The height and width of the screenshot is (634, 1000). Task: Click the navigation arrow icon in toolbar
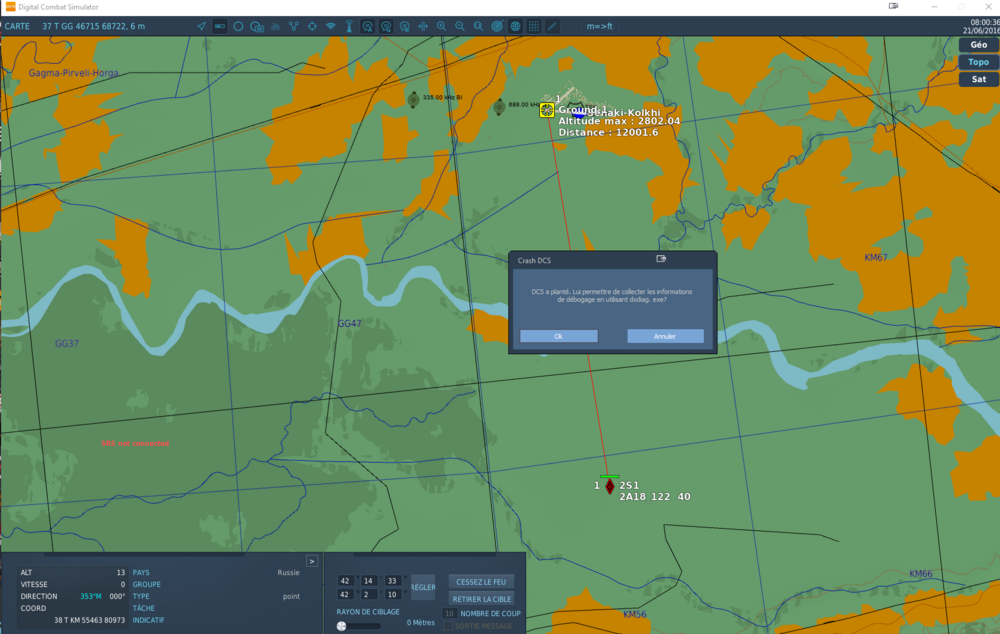click(201, 26)
